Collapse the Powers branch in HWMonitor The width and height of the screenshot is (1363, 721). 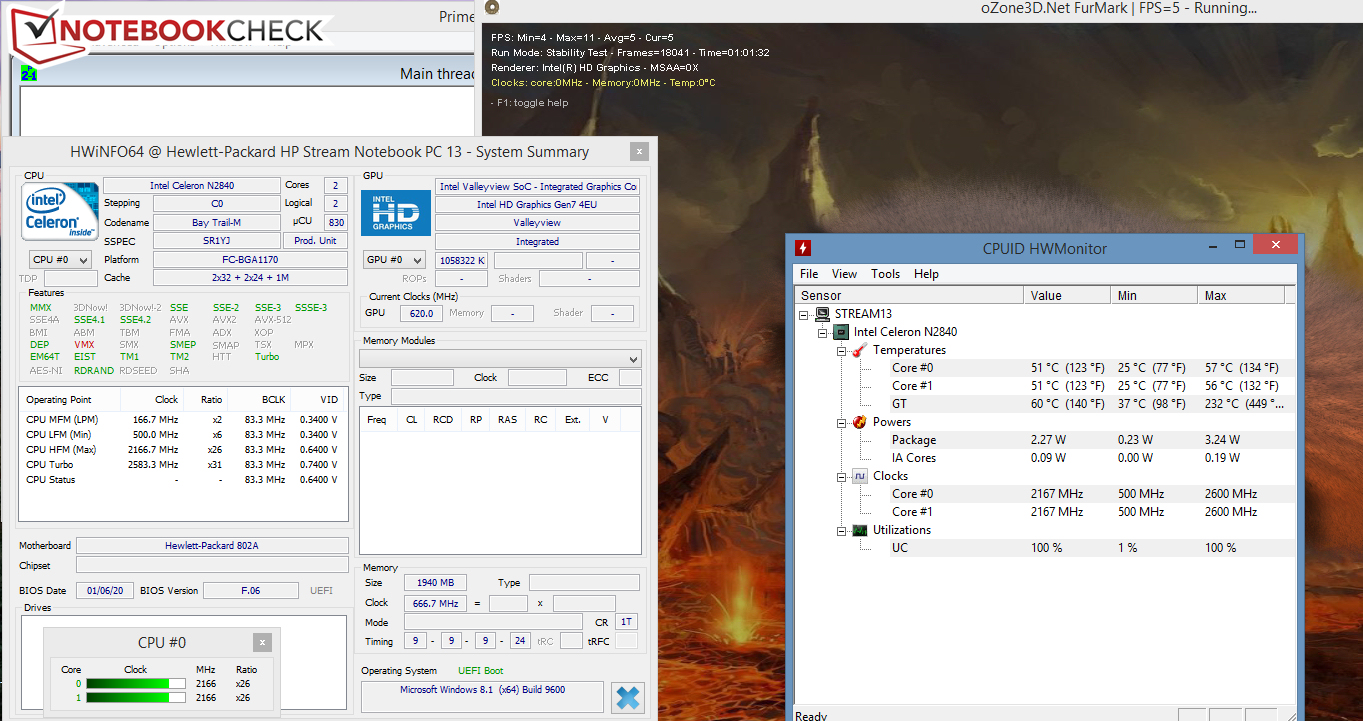click(842, 422)
